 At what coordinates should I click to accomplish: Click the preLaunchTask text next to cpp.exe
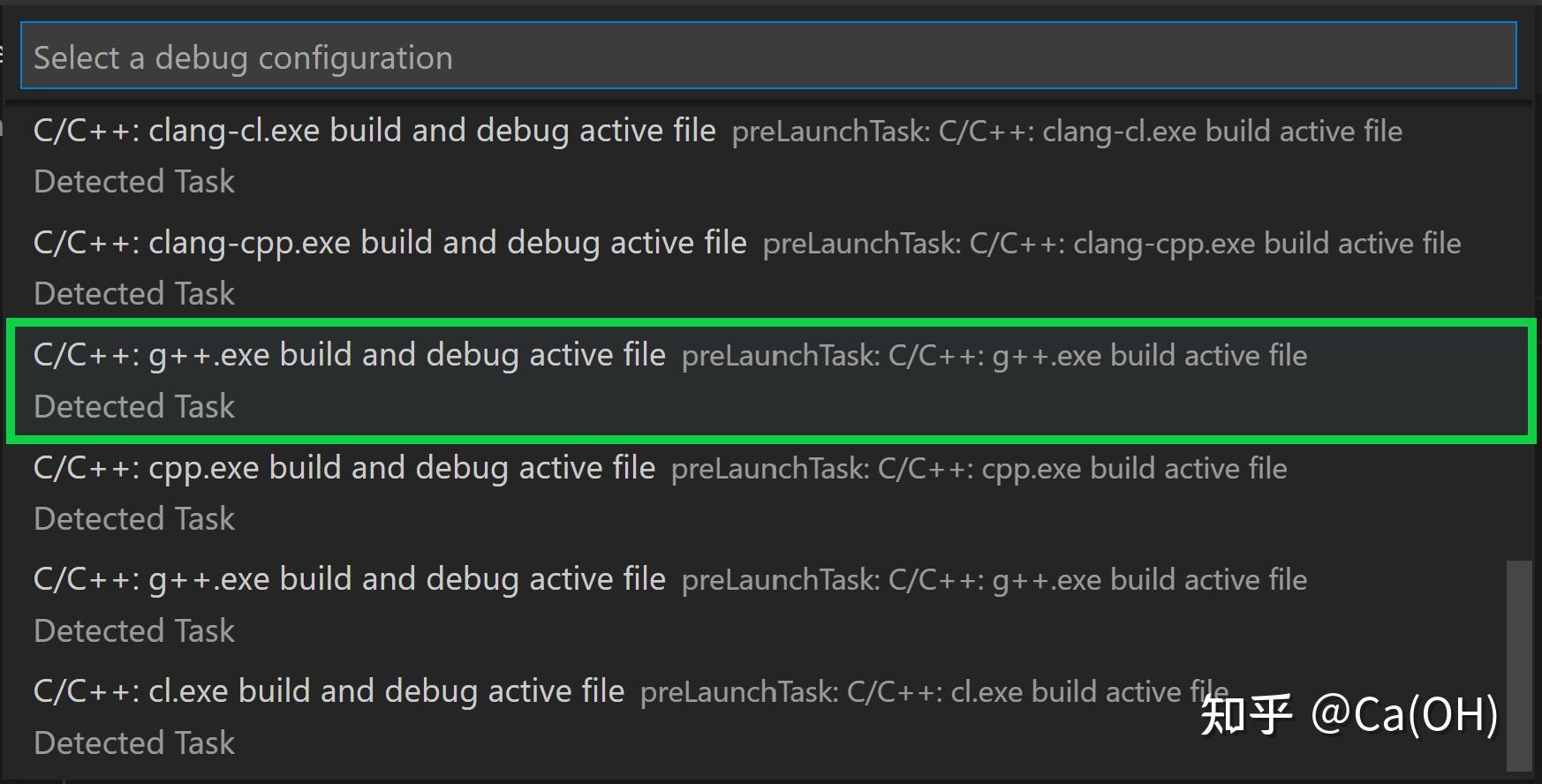pyautogui.click(x=979, y=468)
